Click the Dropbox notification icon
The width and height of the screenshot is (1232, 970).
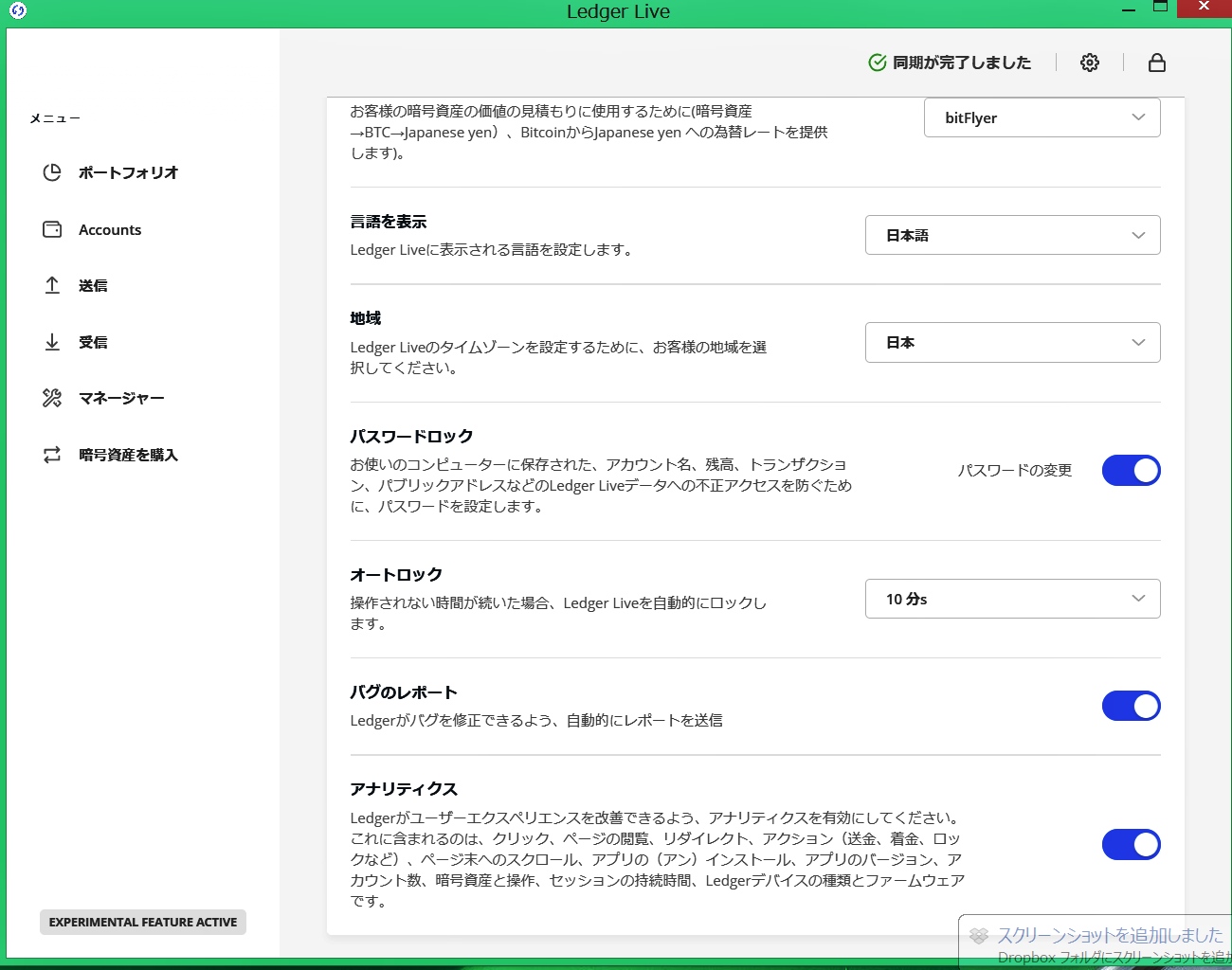tap(979, 936)
